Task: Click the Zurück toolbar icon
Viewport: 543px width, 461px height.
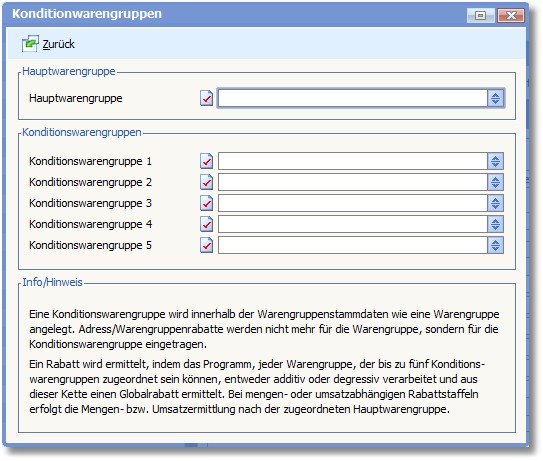Action: pos(30,44)
